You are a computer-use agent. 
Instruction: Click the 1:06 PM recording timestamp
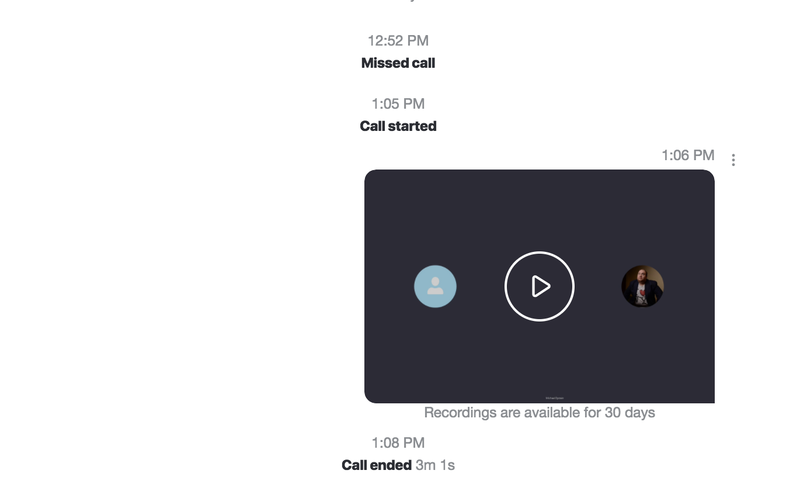pos(688,155)
